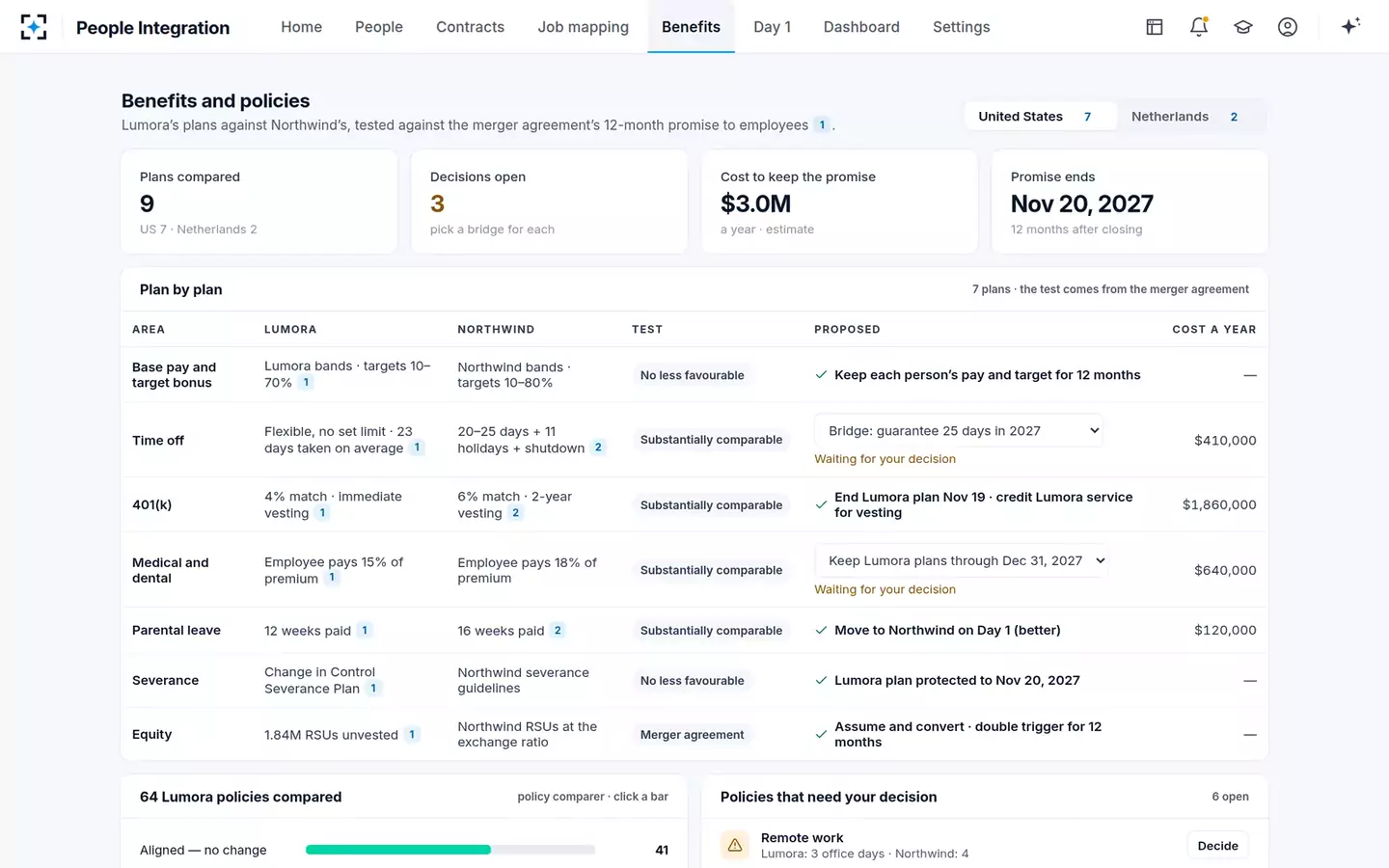This screenshot has height=868, width=1389.
Task: Click citation 1 in Lumora bands cell
Action: [x=306, y=383]
